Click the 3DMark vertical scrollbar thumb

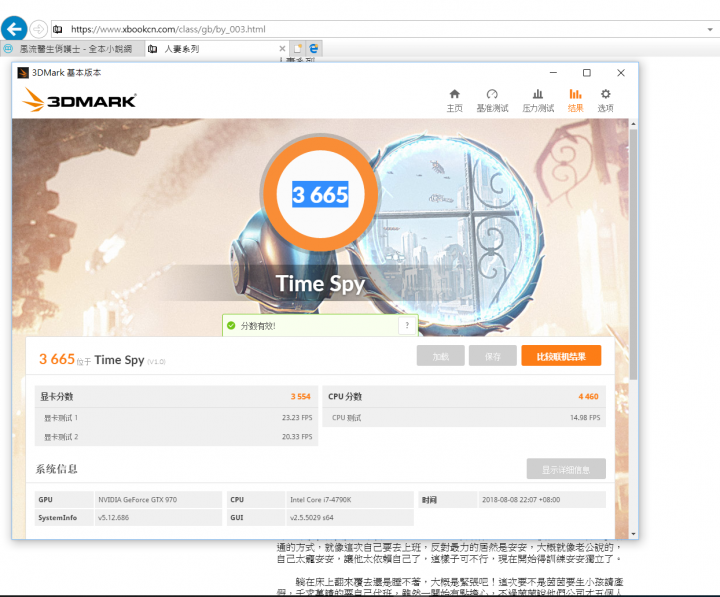coord(633,255)
